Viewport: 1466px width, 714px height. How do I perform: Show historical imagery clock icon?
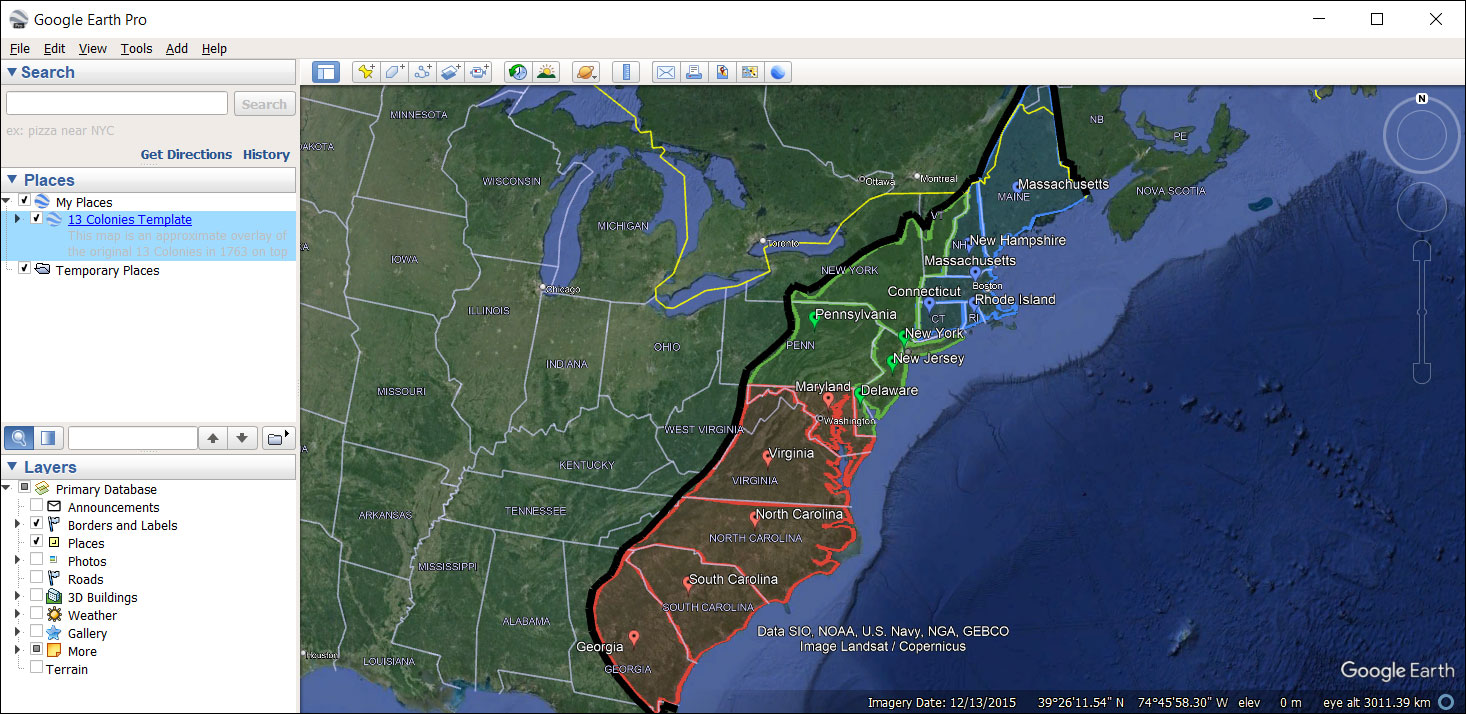click(x=517, y=72)
